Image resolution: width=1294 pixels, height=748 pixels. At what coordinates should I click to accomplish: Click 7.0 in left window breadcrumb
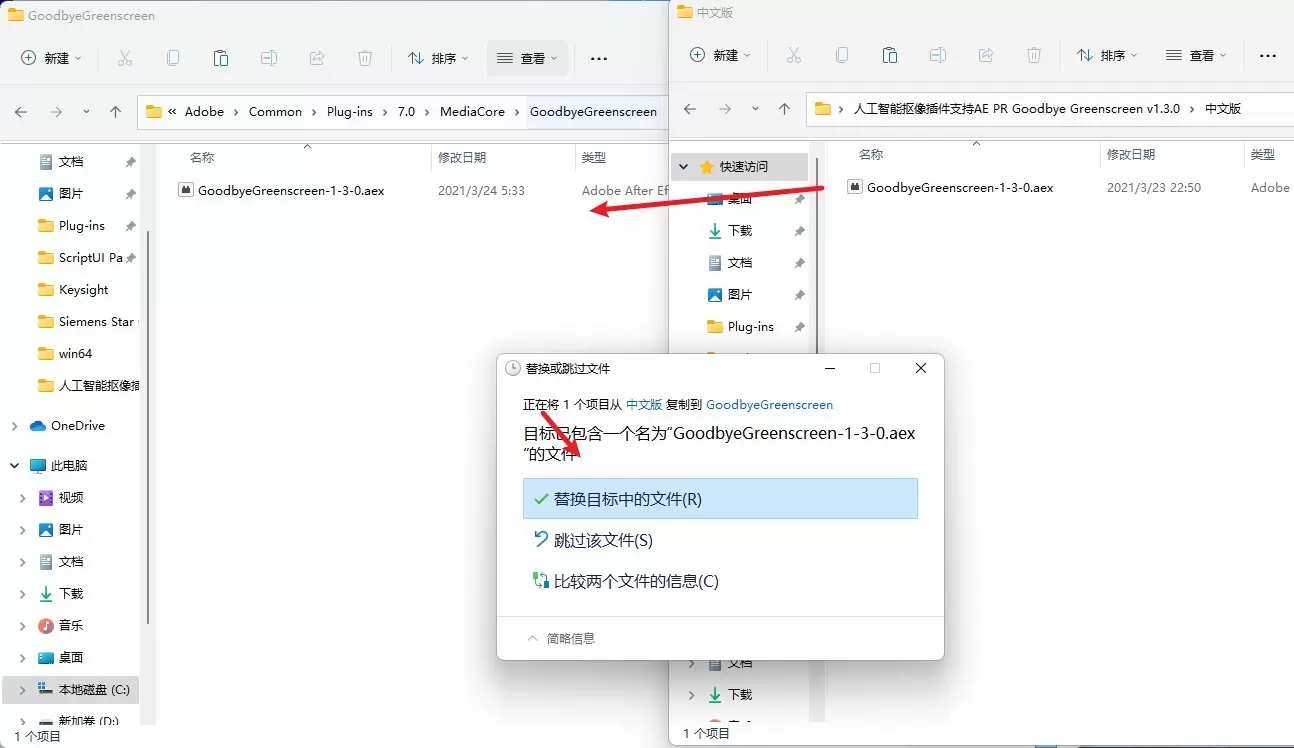(406, 112)
